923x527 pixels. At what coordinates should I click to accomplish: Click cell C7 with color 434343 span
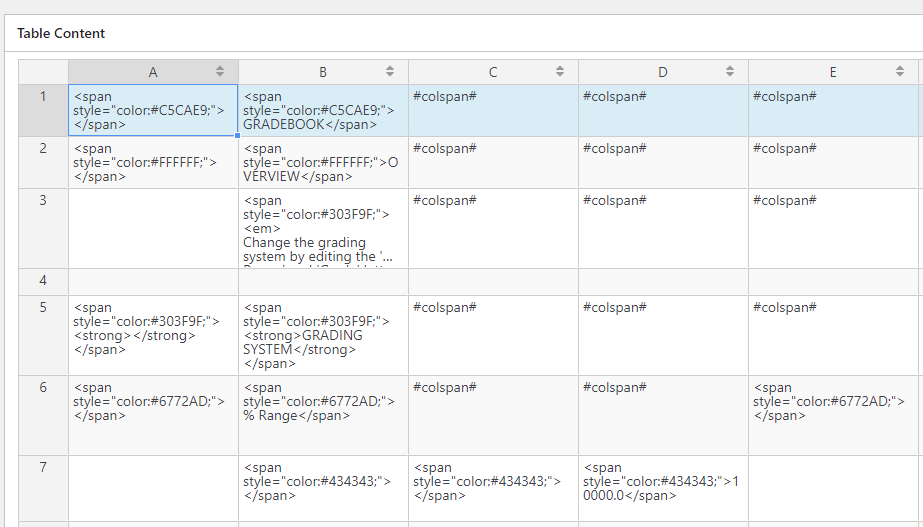pyautogui.click(x=493, y=488)
